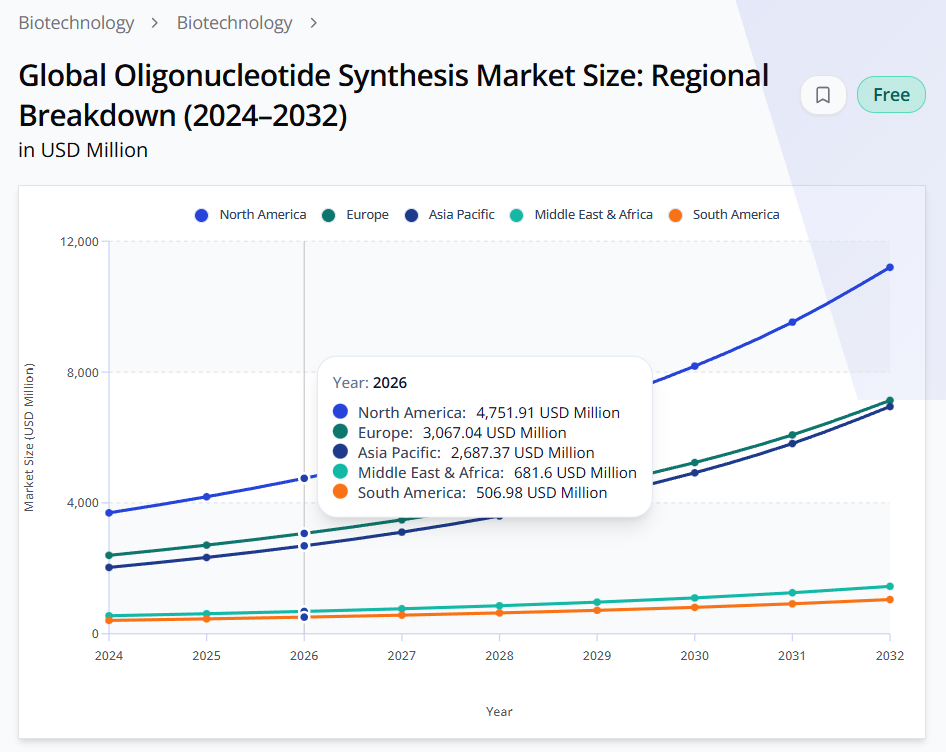Click the Free badge button
Viewport: 946px width, 752px height.
coord(891,95)
